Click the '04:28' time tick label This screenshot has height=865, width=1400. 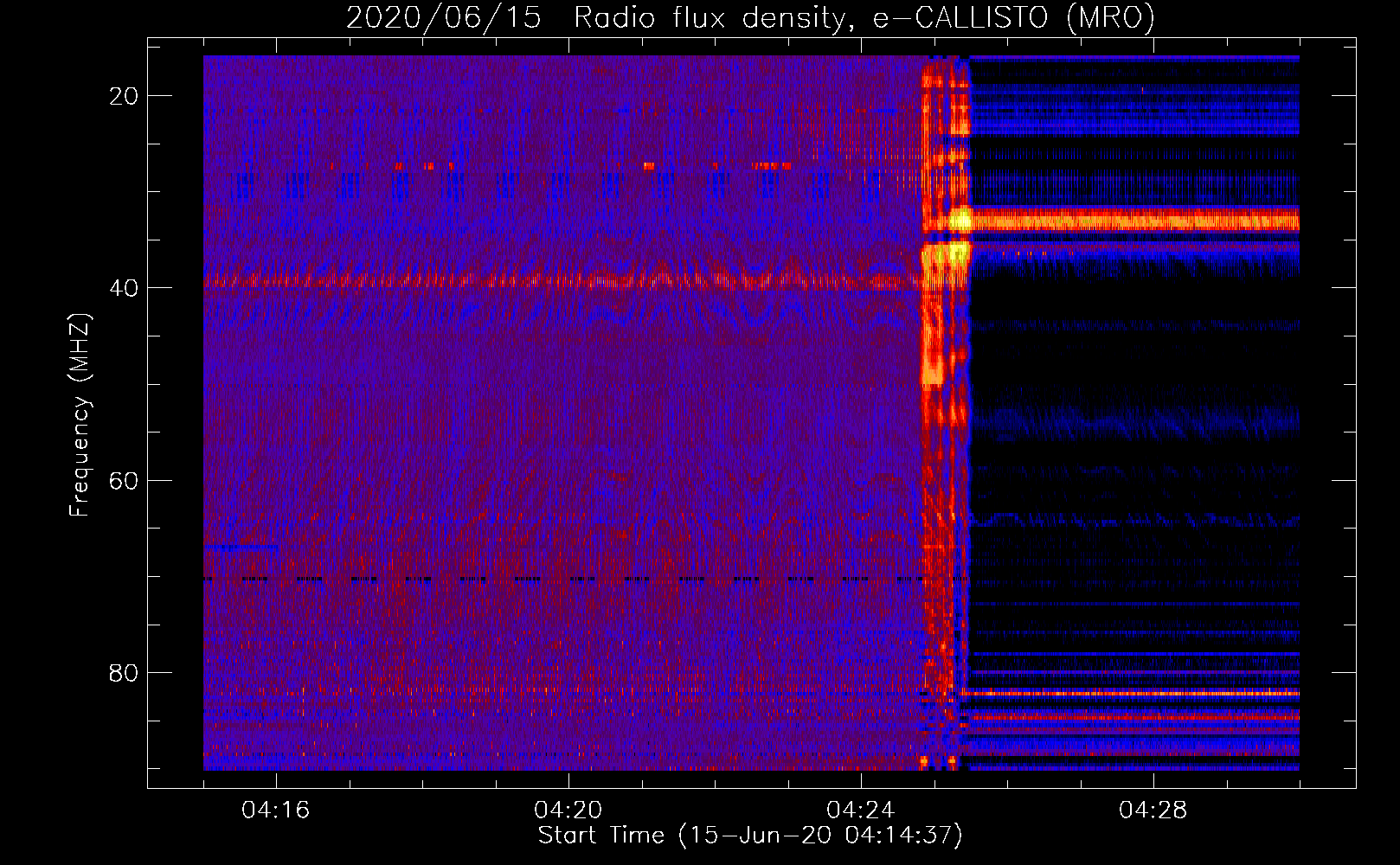click(1153, 811)
